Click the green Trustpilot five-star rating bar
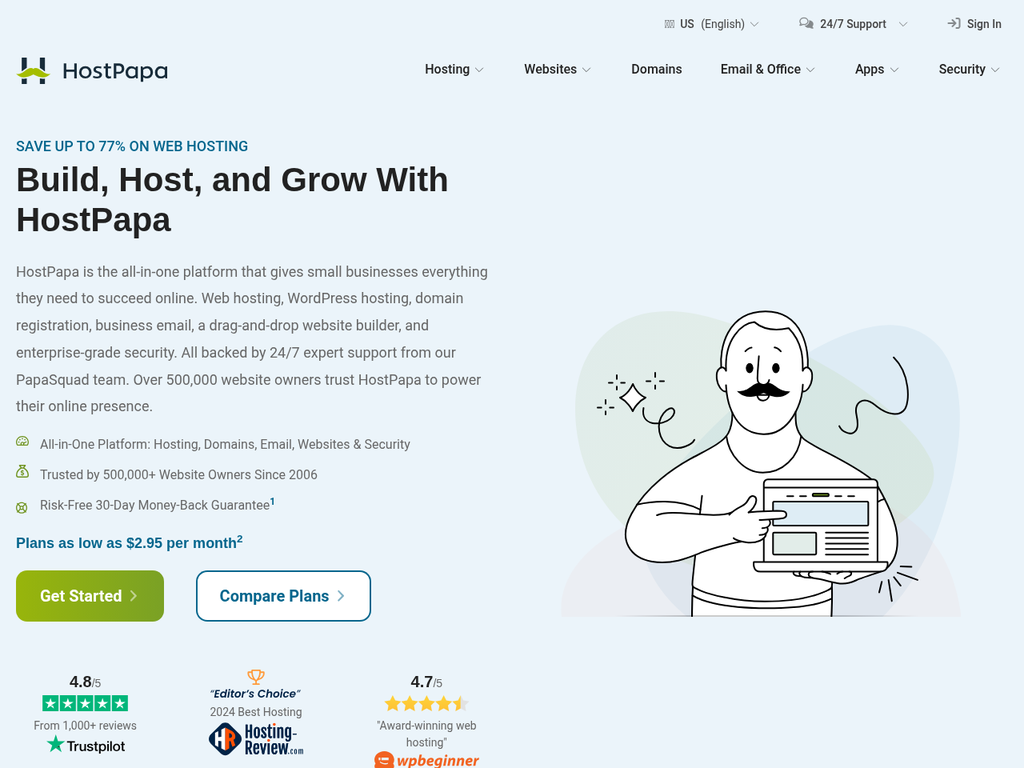The image size is (1024, 768). [x=85, y=703]
